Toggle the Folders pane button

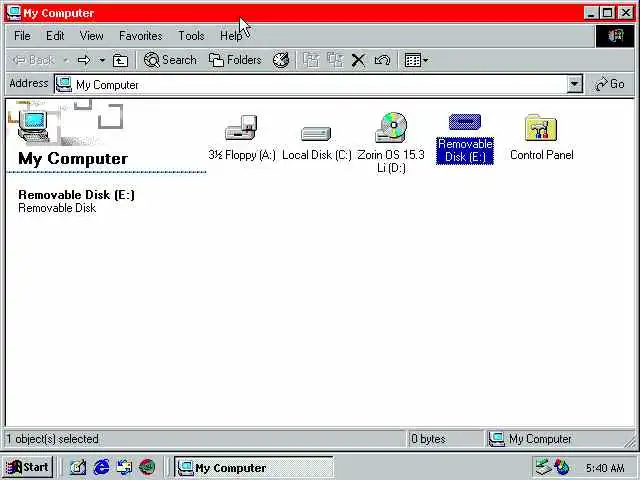click(x=235, y=60)
